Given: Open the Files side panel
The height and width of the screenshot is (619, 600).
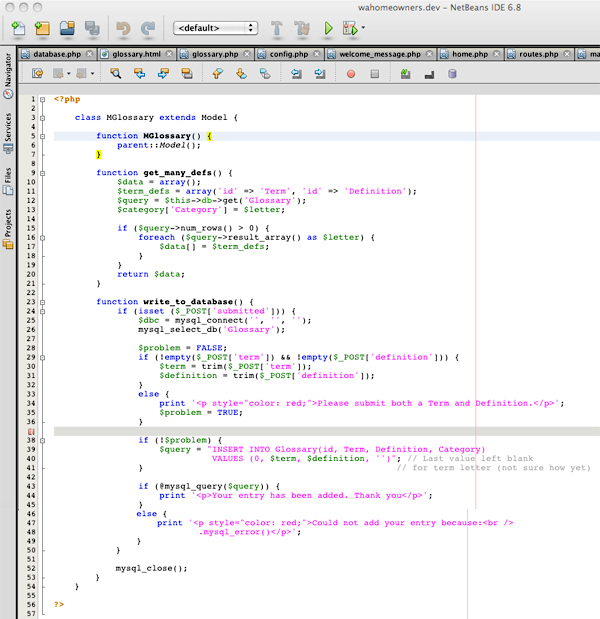Looking at the screenshot, I should [x=8, y=181].
